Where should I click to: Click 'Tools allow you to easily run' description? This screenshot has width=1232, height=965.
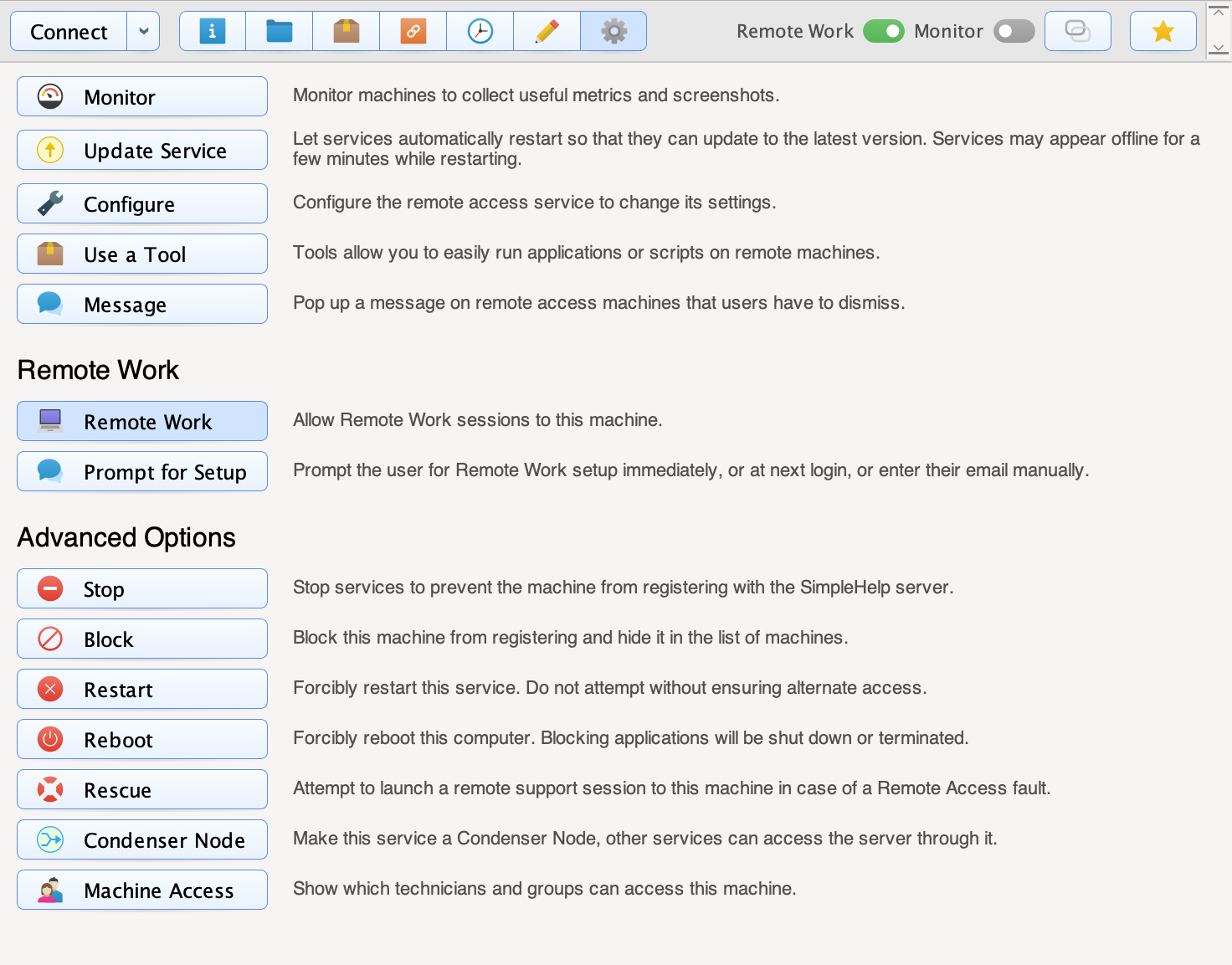[587, 253]
